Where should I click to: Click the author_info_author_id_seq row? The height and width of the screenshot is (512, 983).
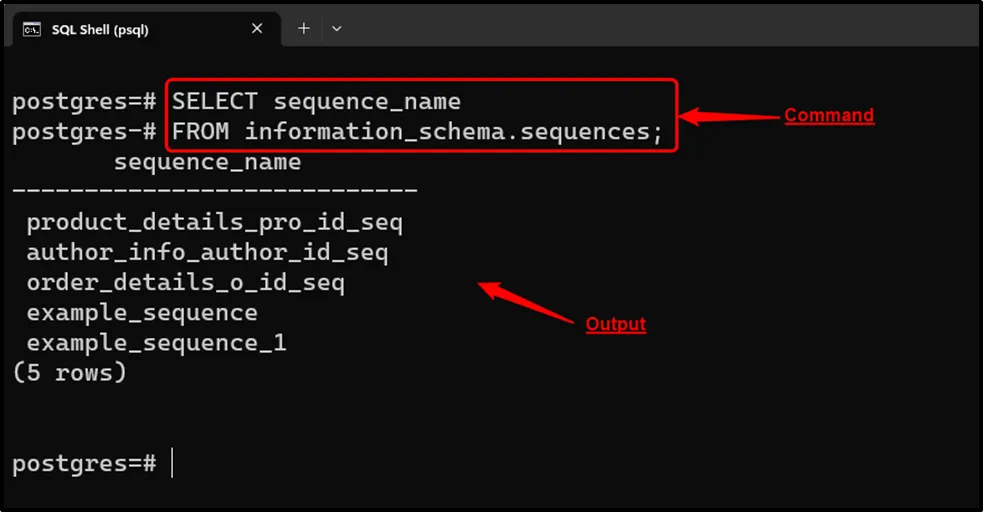tap(207, 253)
